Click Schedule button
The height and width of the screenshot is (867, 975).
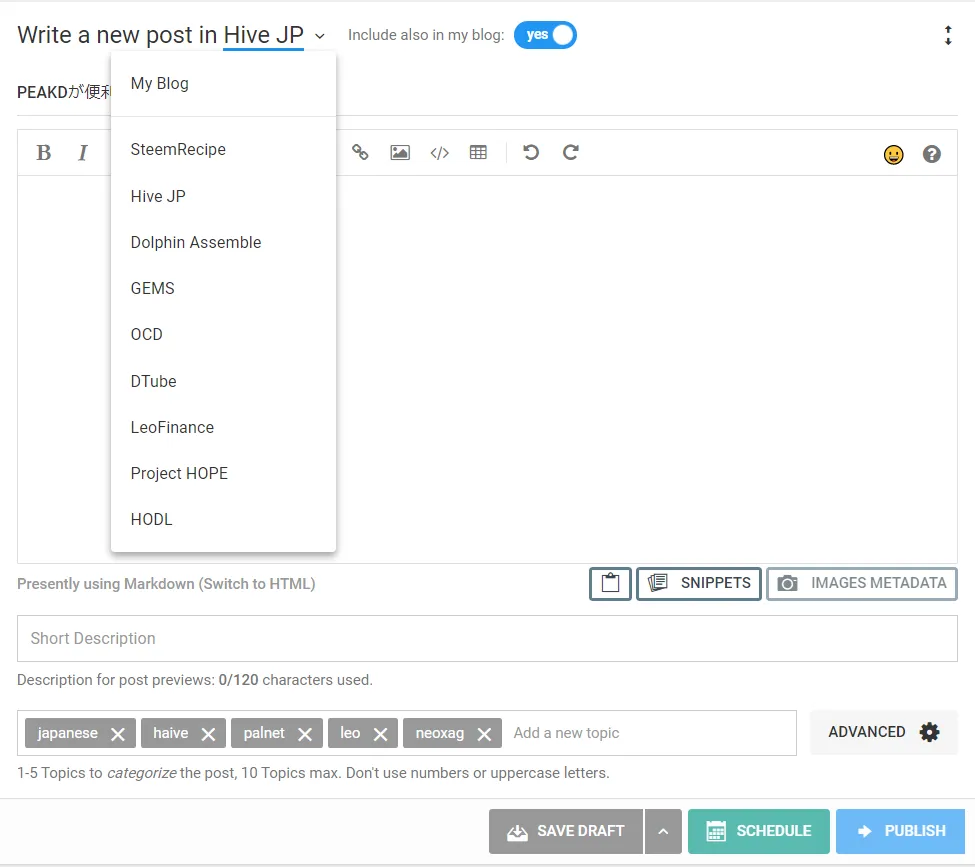(x=759, y=831)
